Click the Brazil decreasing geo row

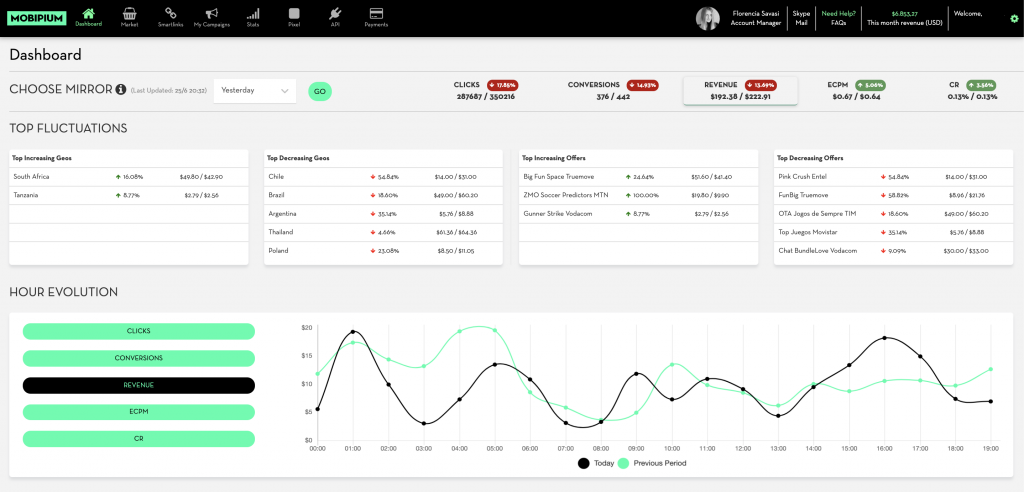point(383,195)
